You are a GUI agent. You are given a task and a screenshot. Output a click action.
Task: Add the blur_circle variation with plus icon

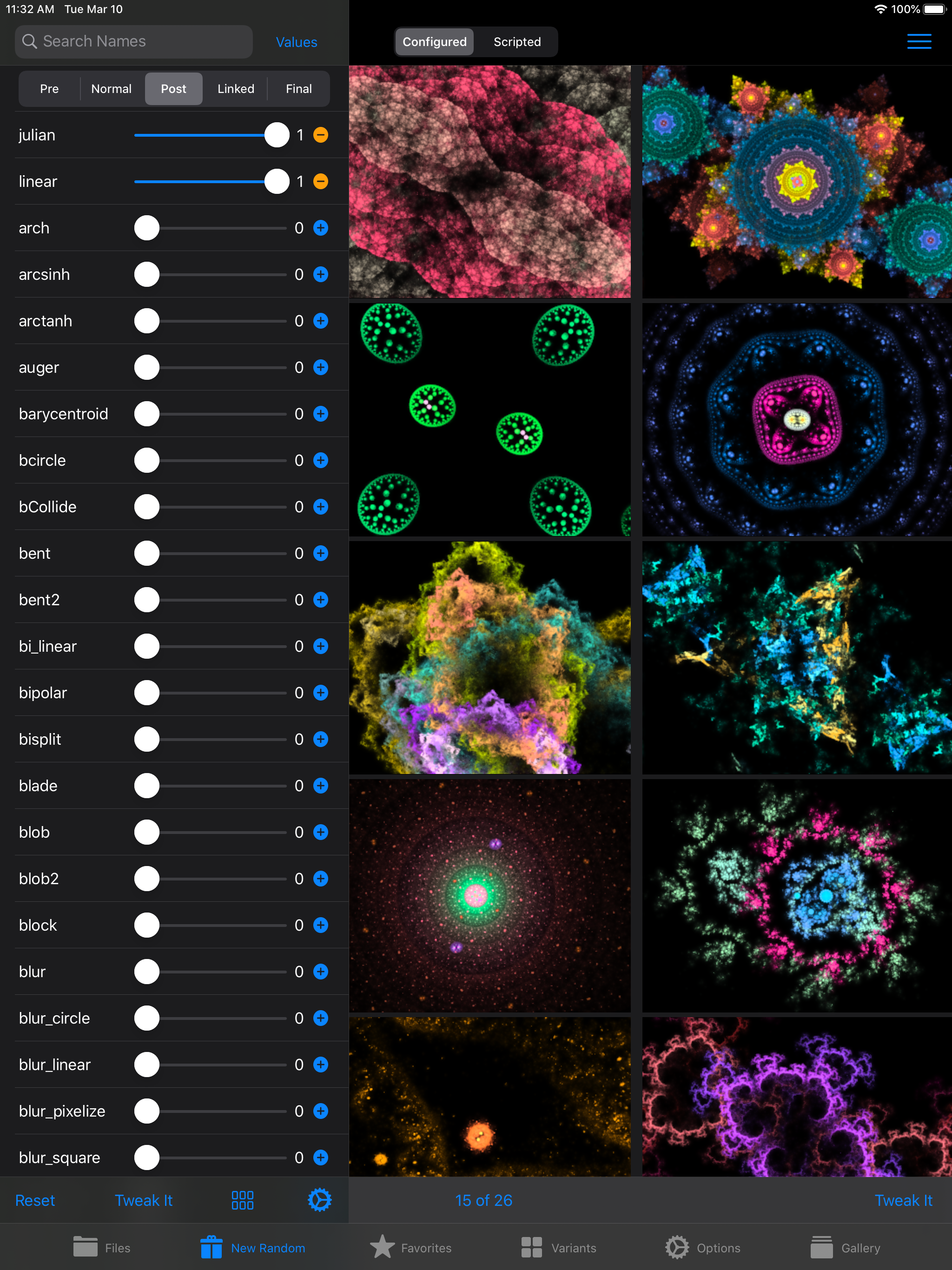[321, 1018]
